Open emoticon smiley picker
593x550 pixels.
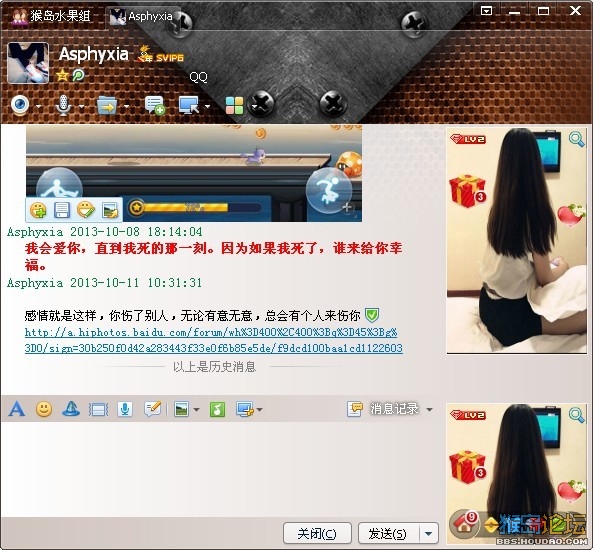(44, 409)
